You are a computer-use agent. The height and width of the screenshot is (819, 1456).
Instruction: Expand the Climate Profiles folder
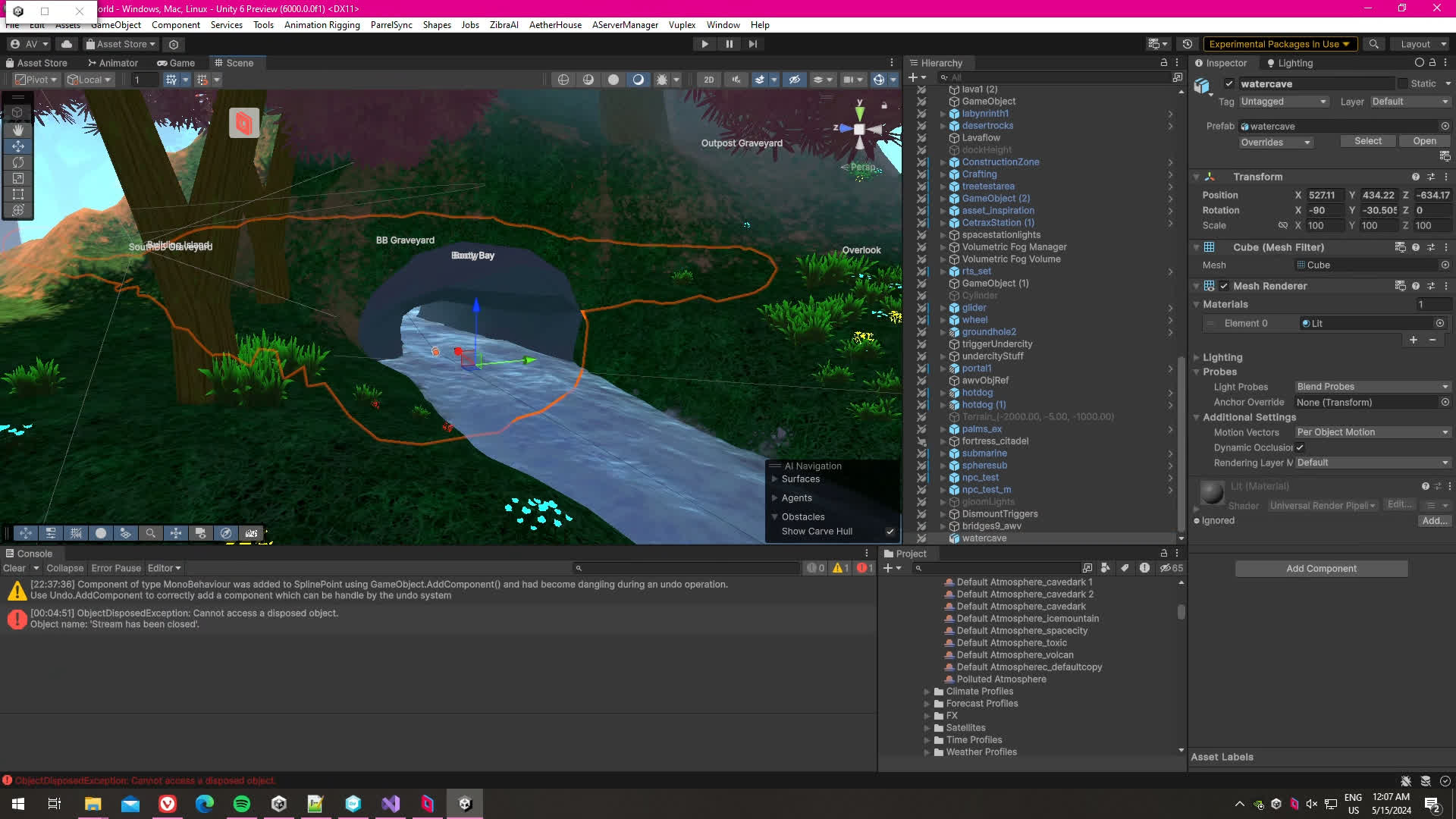[x=927, y=692]
